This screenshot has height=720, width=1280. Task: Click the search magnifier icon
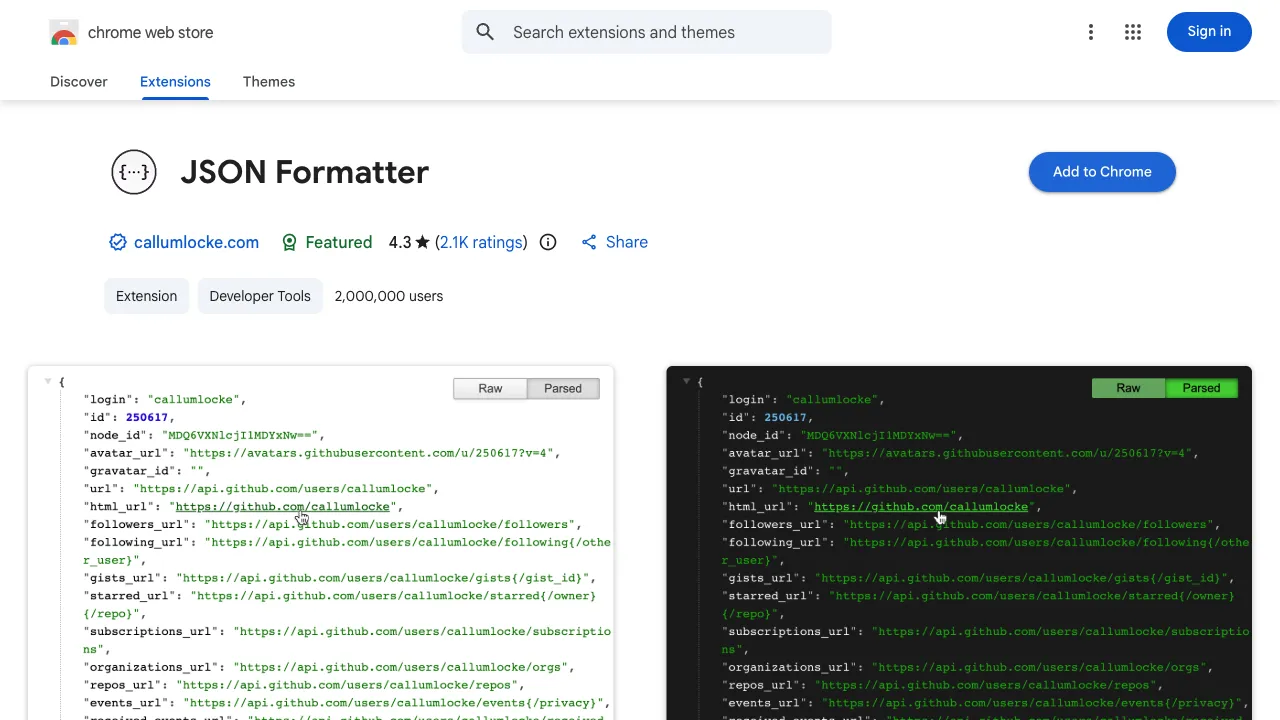click(485, 32)
